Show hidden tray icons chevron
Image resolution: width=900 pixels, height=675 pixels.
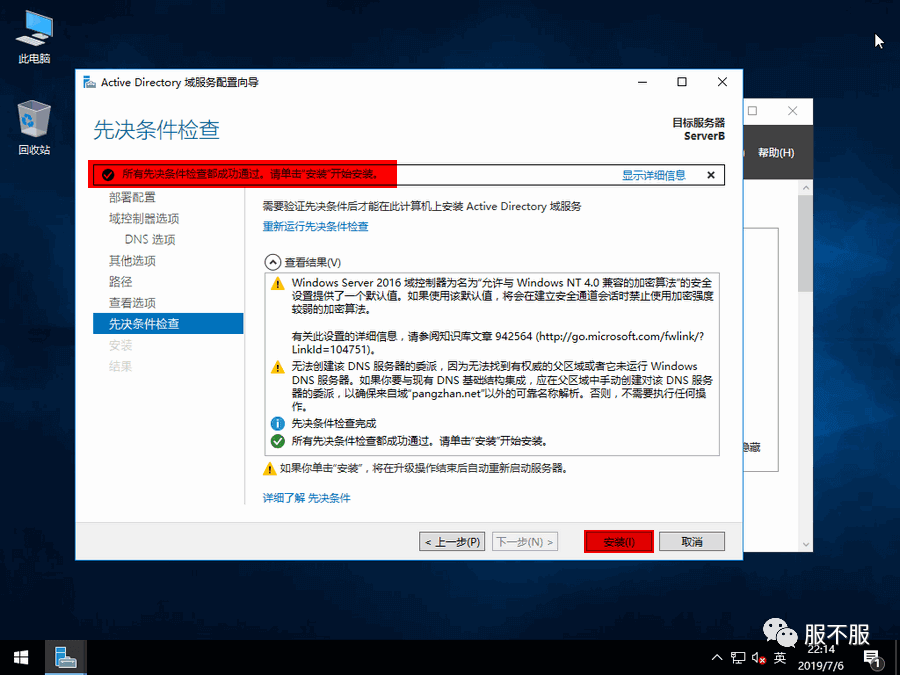717,658
